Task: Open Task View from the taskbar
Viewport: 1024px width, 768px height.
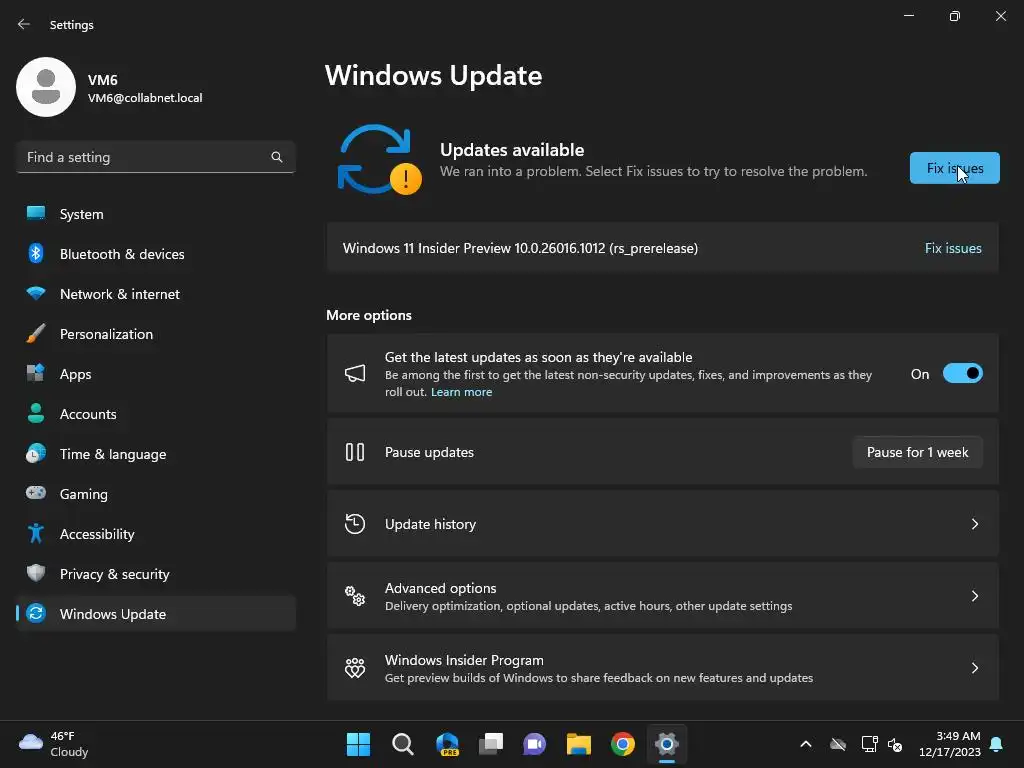Action: pos(491,744)
